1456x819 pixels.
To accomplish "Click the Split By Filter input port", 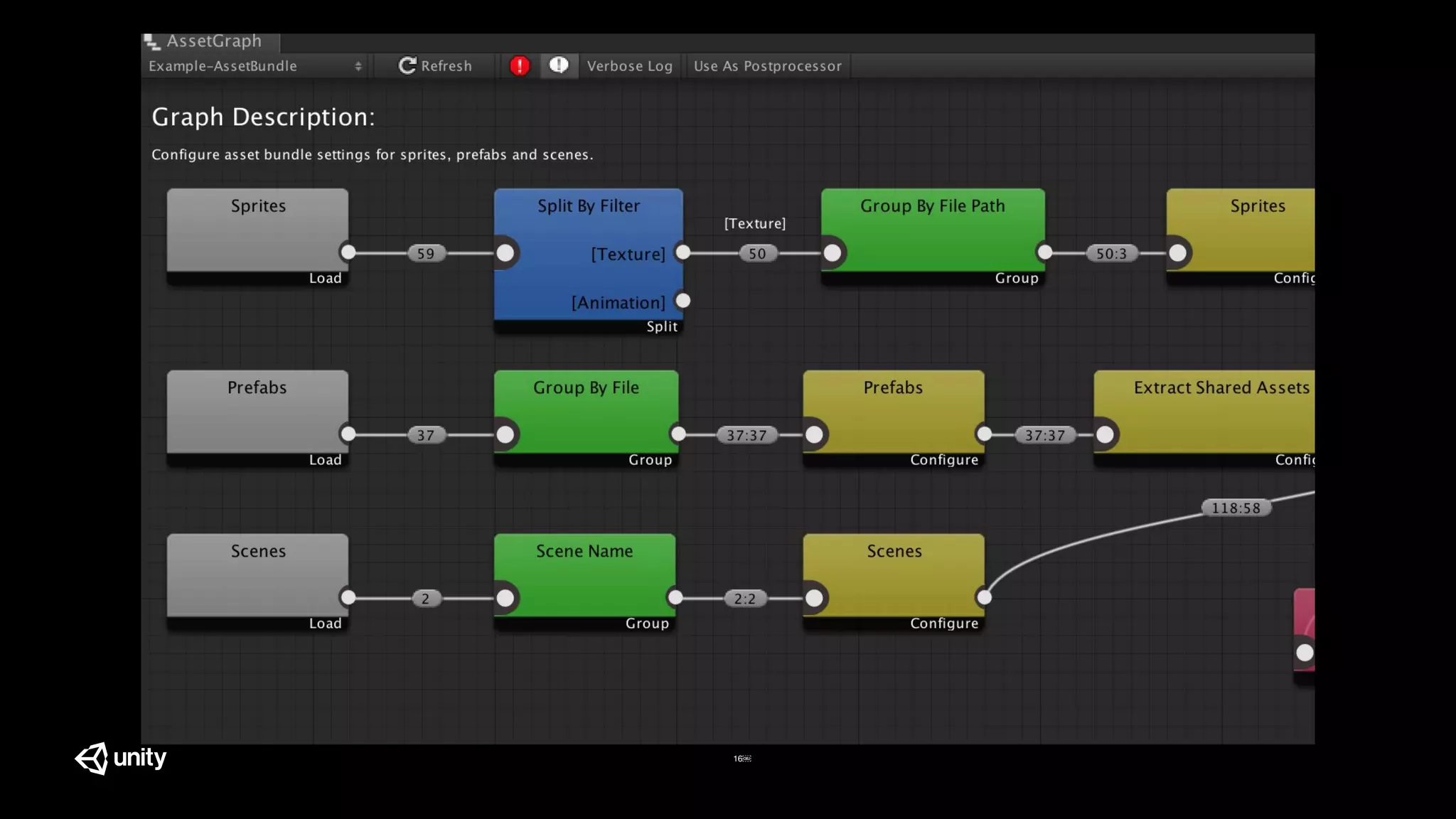I will pos(505,253).
